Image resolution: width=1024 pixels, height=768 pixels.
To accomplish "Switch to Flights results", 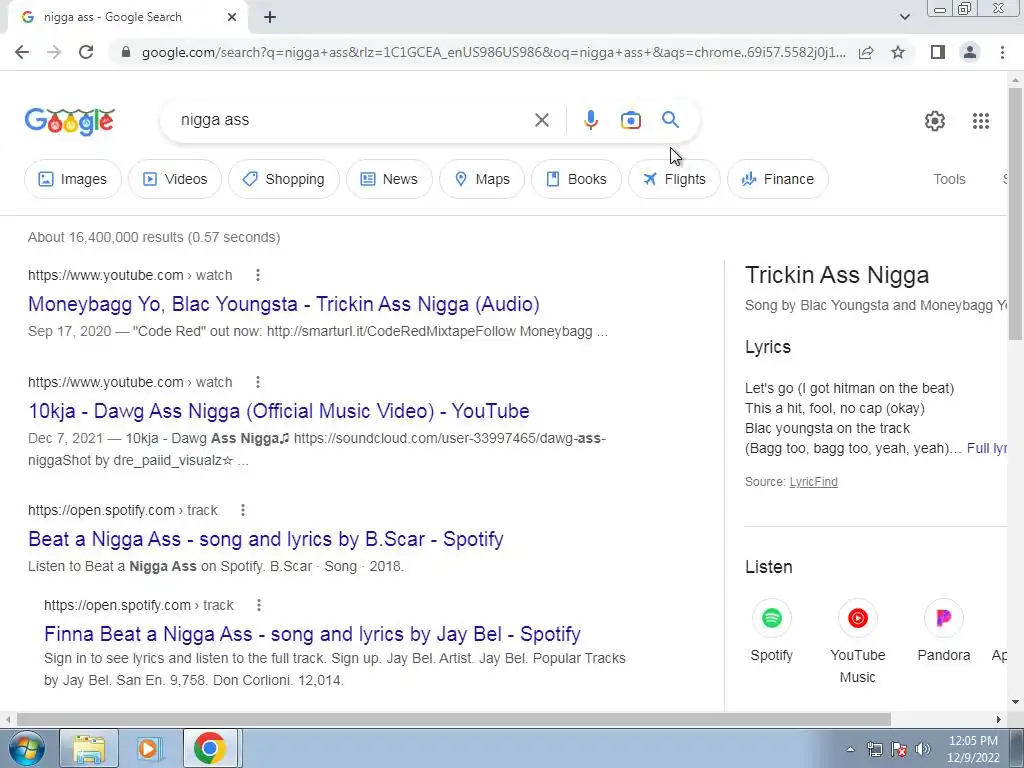I will coord(674,179).
